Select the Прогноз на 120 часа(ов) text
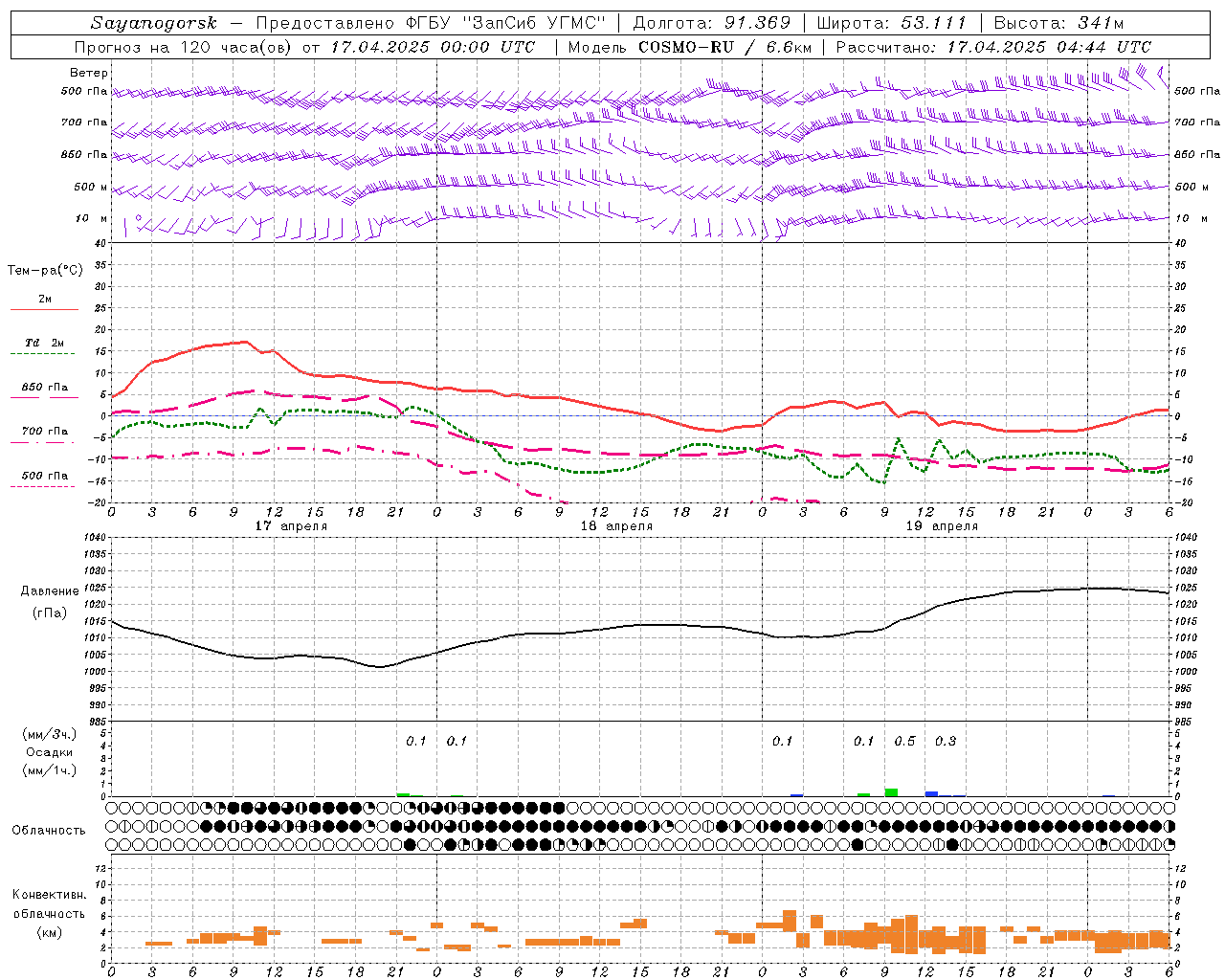 point(185,47)
